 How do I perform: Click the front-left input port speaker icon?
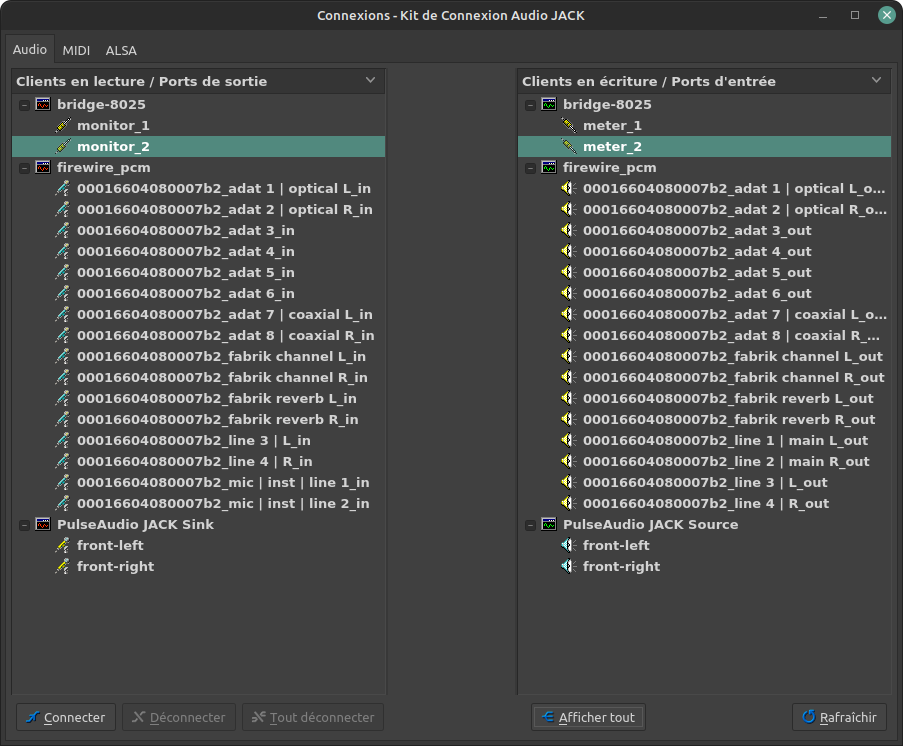click(x=569, y=545)
